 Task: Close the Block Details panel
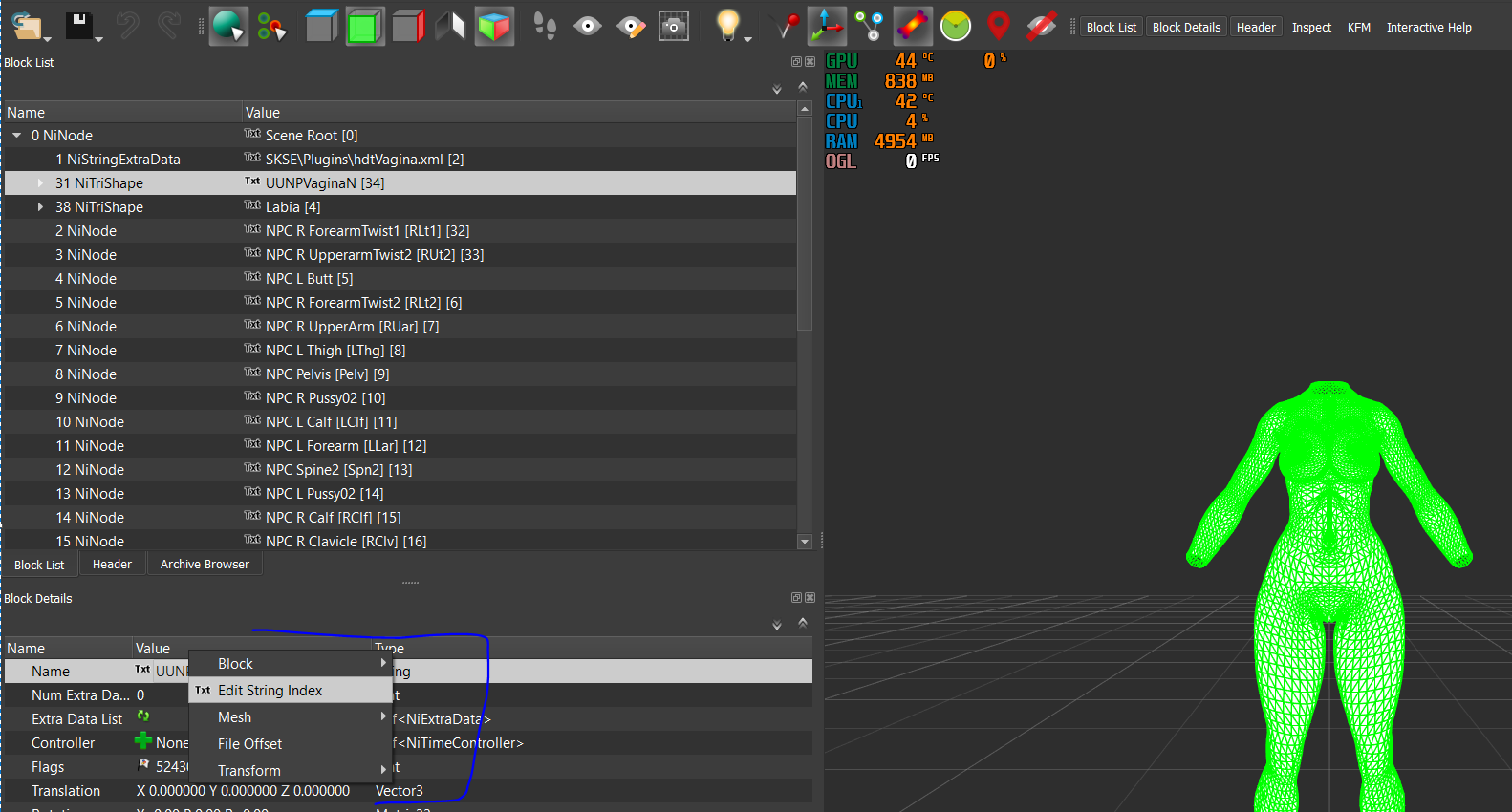pyautogui.click(x=810, y=598)
